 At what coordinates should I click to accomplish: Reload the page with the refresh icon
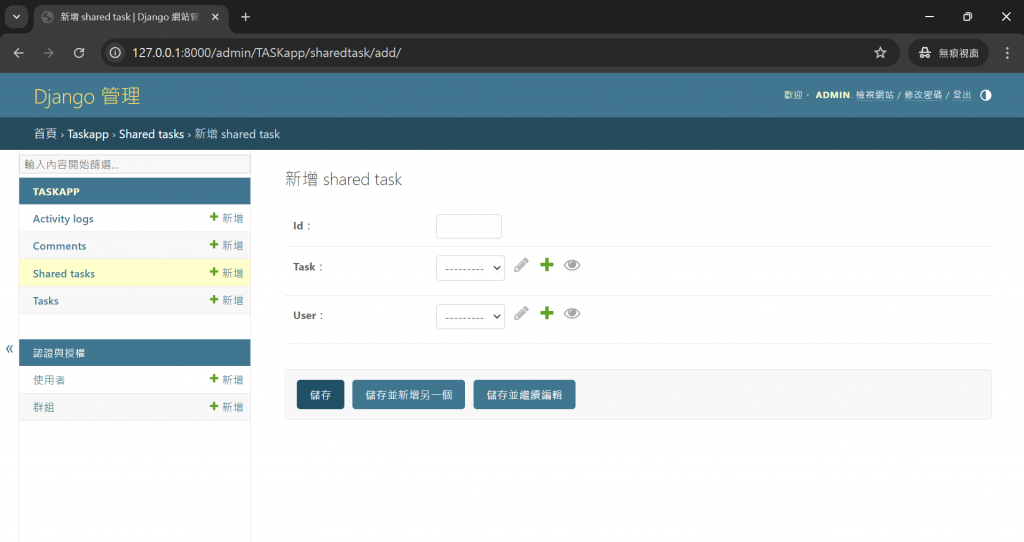tap(79, 53)
